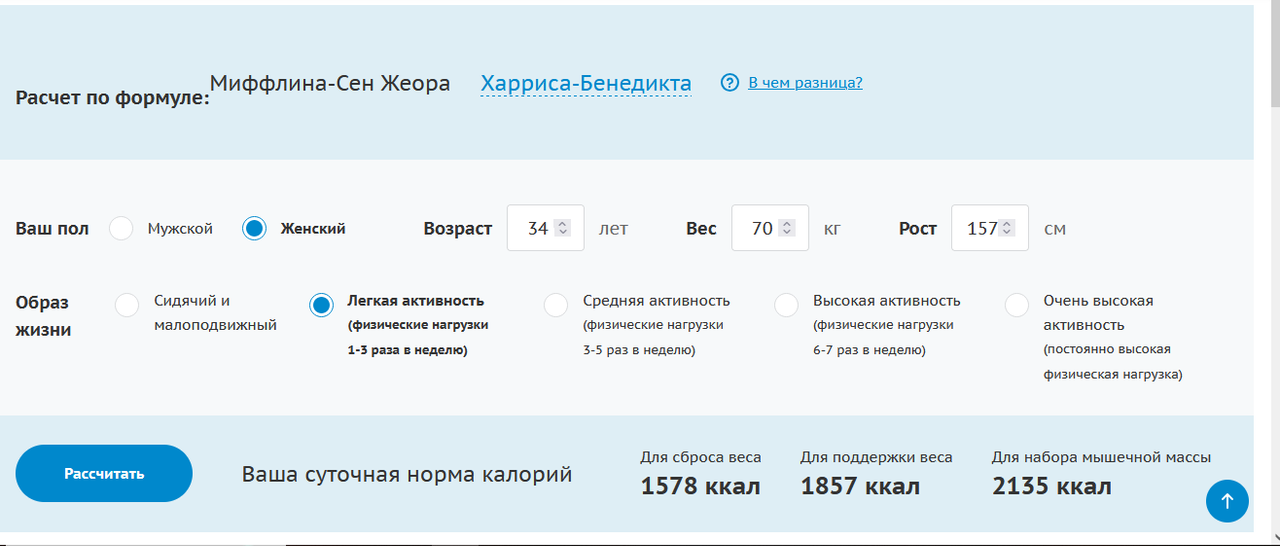1280x546 pixels.
Task: Select the Мужской gender radio button
Action: [x=121, y=228]
